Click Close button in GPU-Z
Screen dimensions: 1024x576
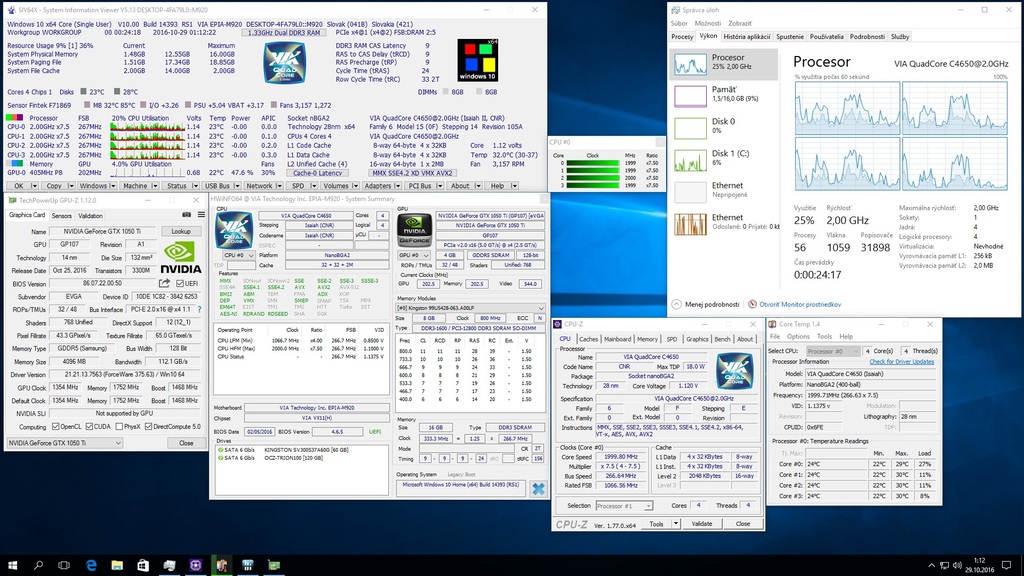pos(186,443)
